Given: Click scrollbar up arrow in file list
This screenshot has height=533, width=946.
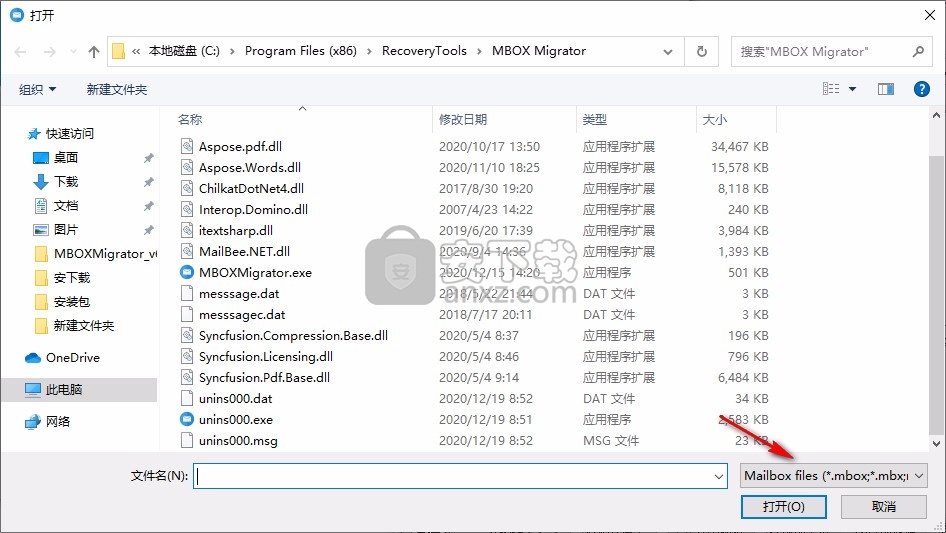Looking at the screenshot, I should tap(936, 115).
